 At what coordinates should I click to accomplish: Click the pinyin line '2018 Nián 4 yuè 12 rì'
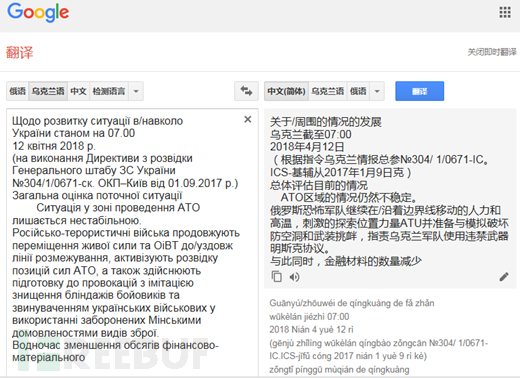click(311, 330)
